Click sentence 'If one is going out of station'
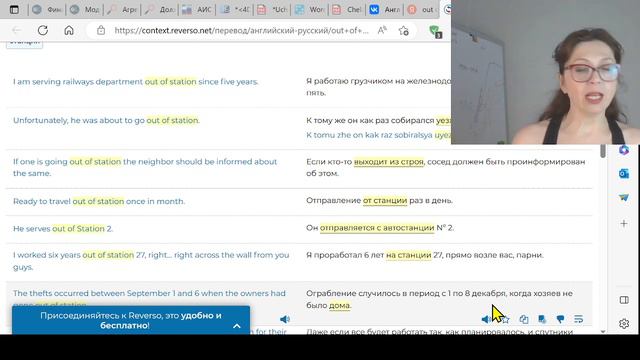The width and height of the screenshot is (640, 360). [145, 167]
